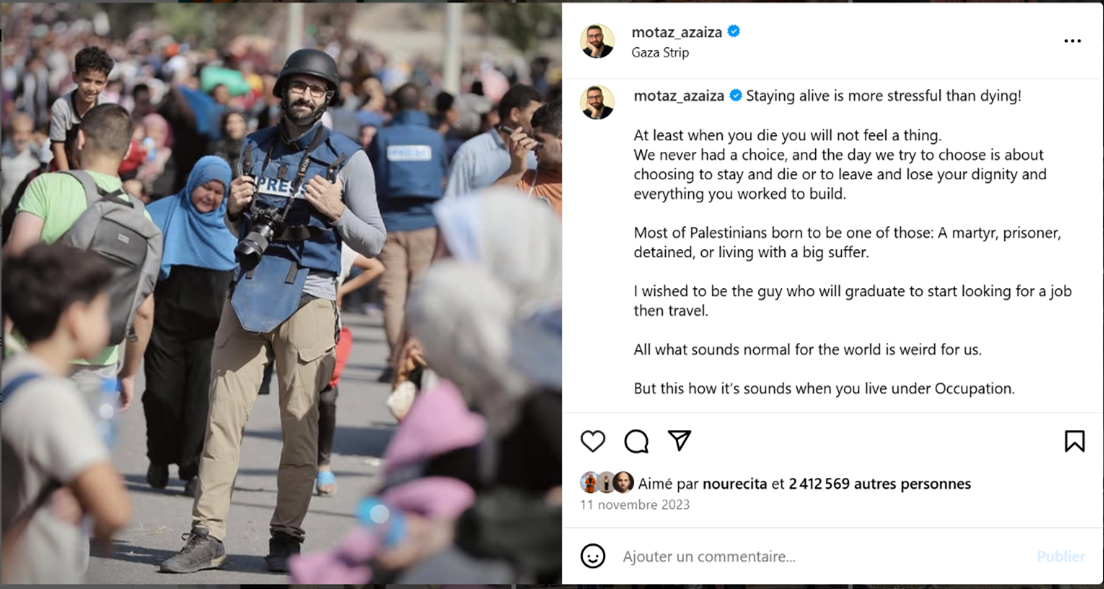Open comments via the speech bubble icon

click(636, 441)
